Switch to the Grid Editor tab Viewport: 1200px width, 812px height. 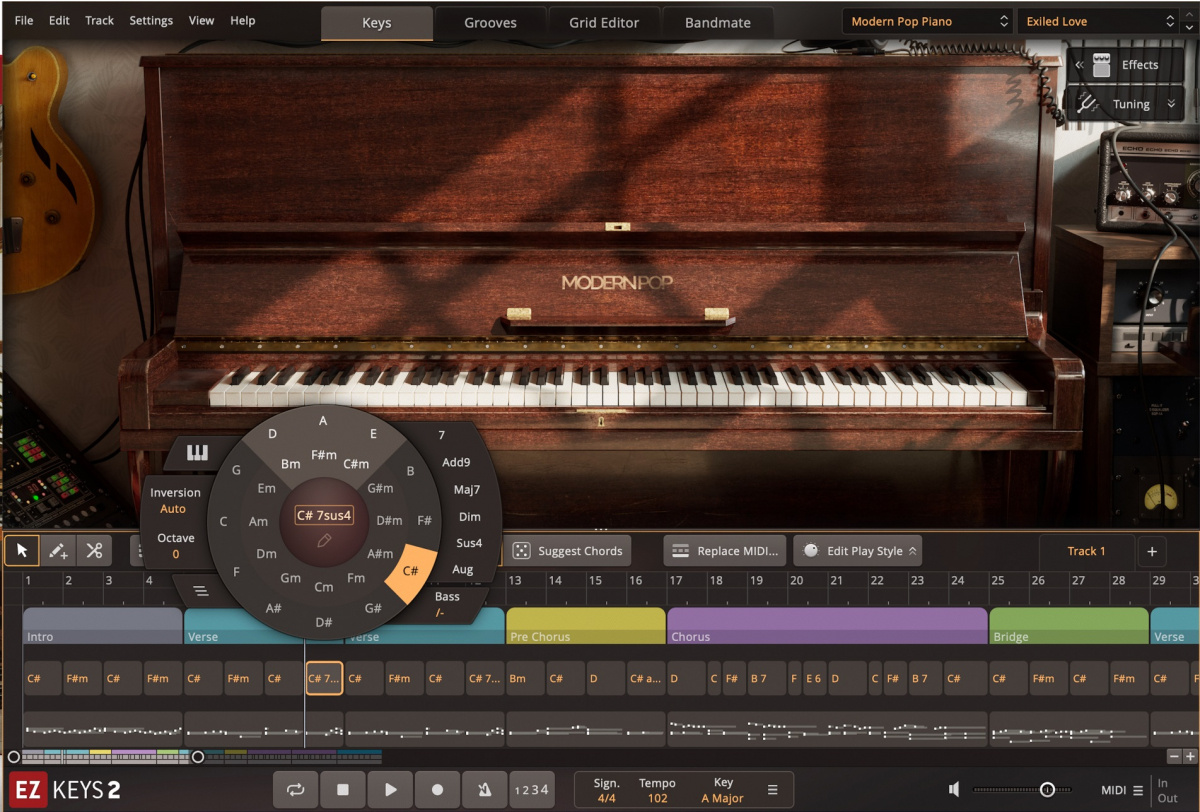[x=604, y=20]
